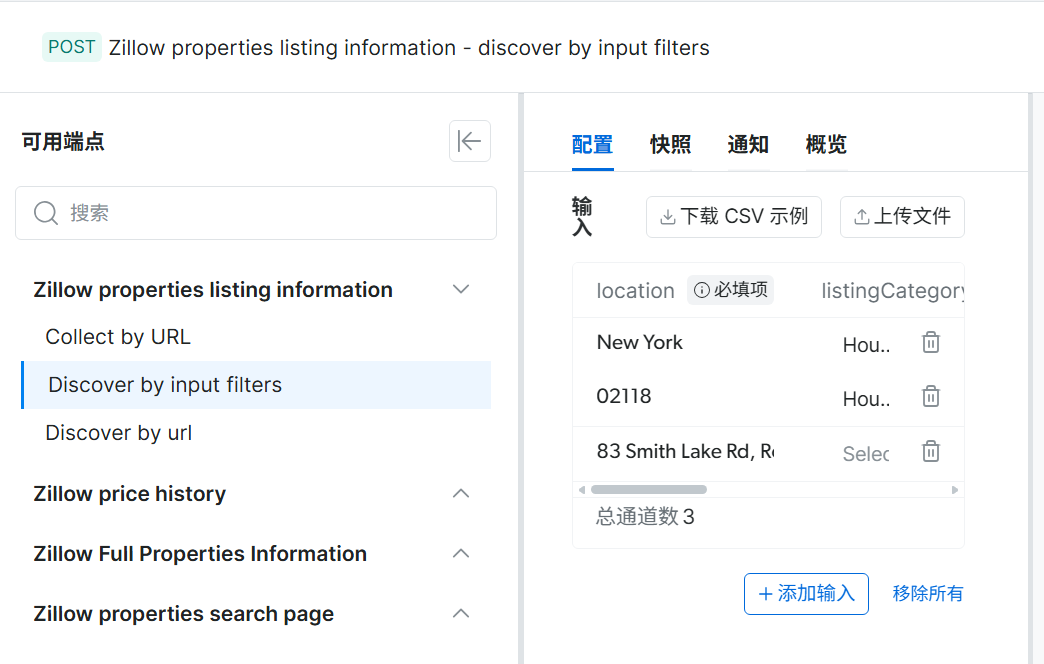The image size is (1044, 664).
Task: Click the scrollbar left arrow
Action: (x=582, y=490)
